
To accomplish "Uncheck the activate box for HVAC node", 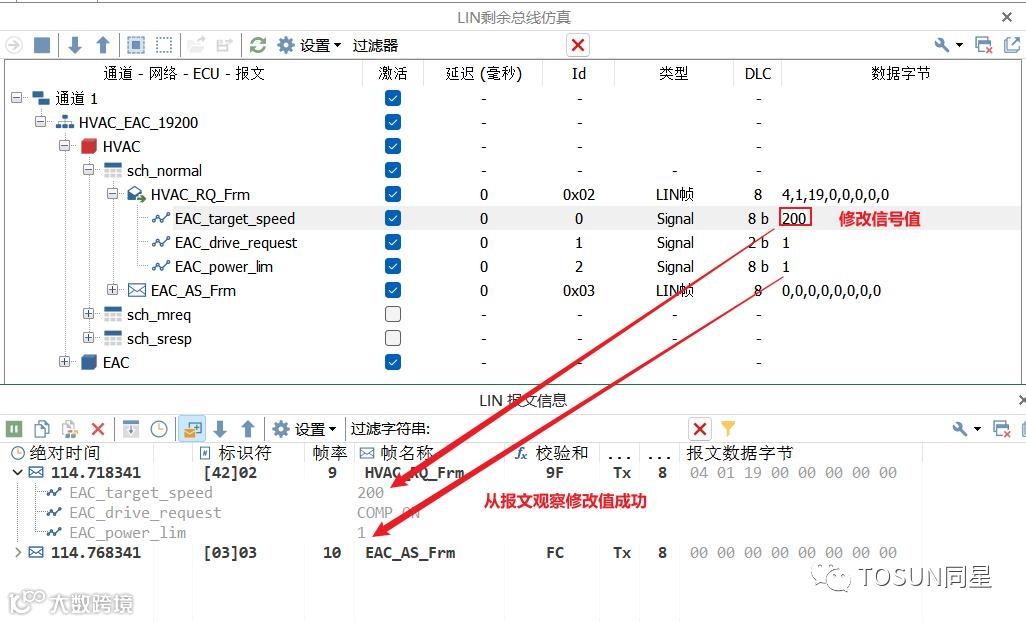I will (x=393, y=146).
